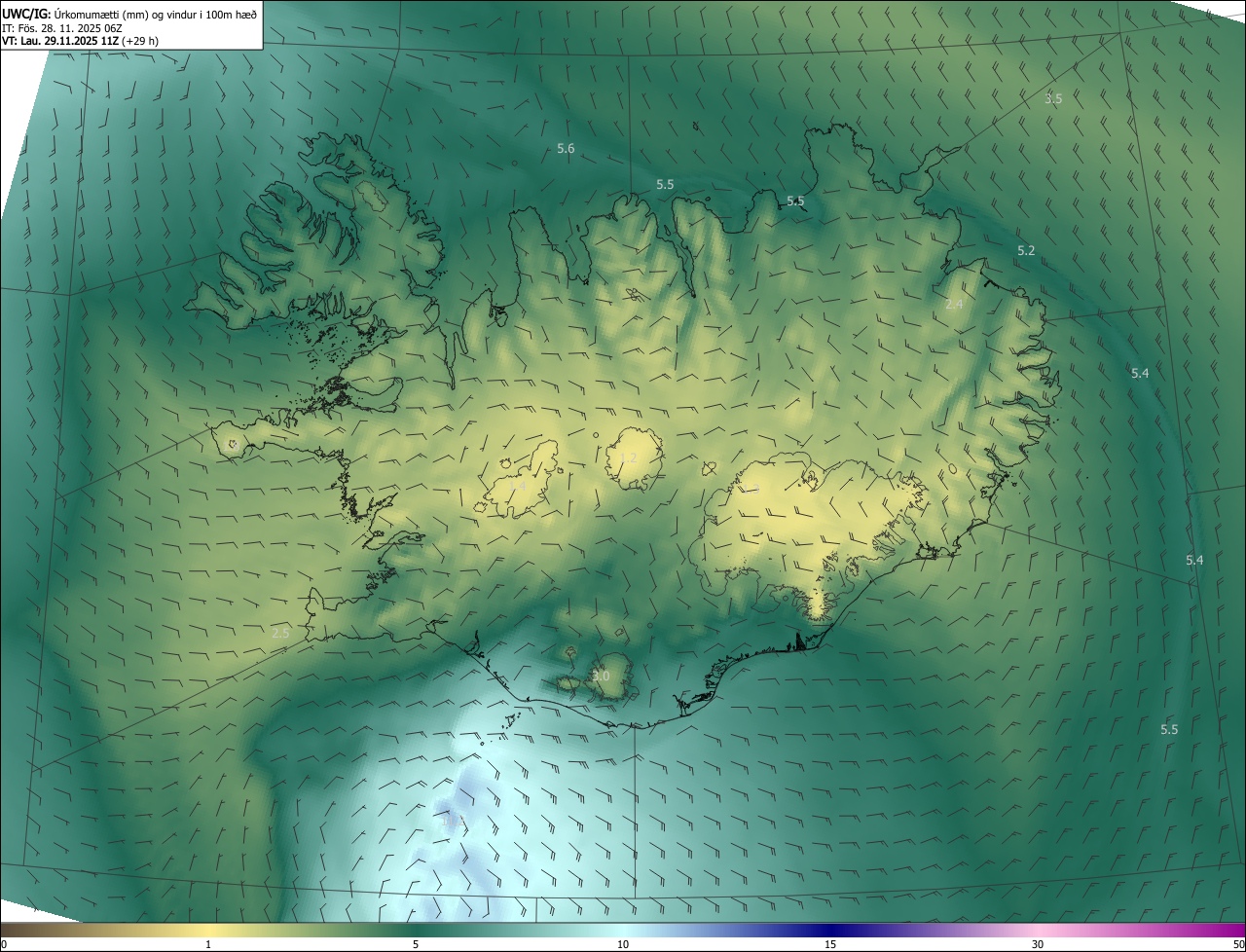Click the 10 mm tick on the colour scale

point(623,944)
